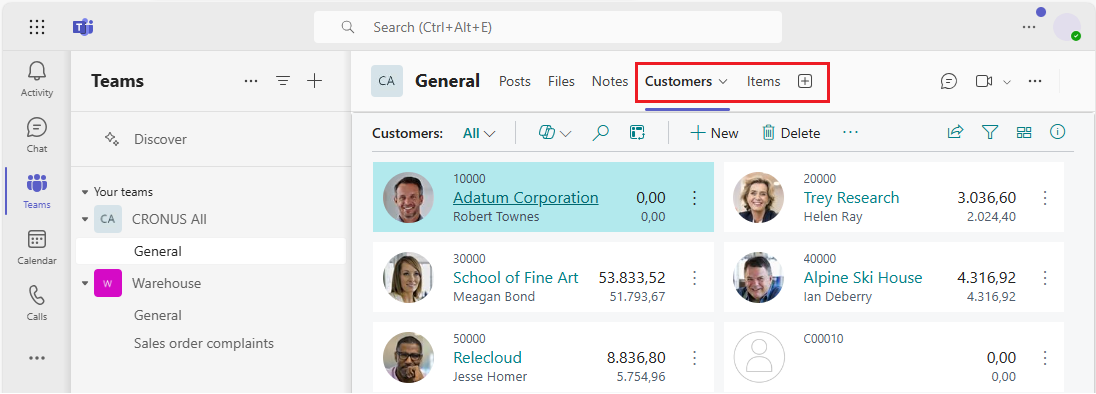Open channel more options ellipsis
Image resolution: width=1096 pixels, height=394 pixels.
point(1035,81)
